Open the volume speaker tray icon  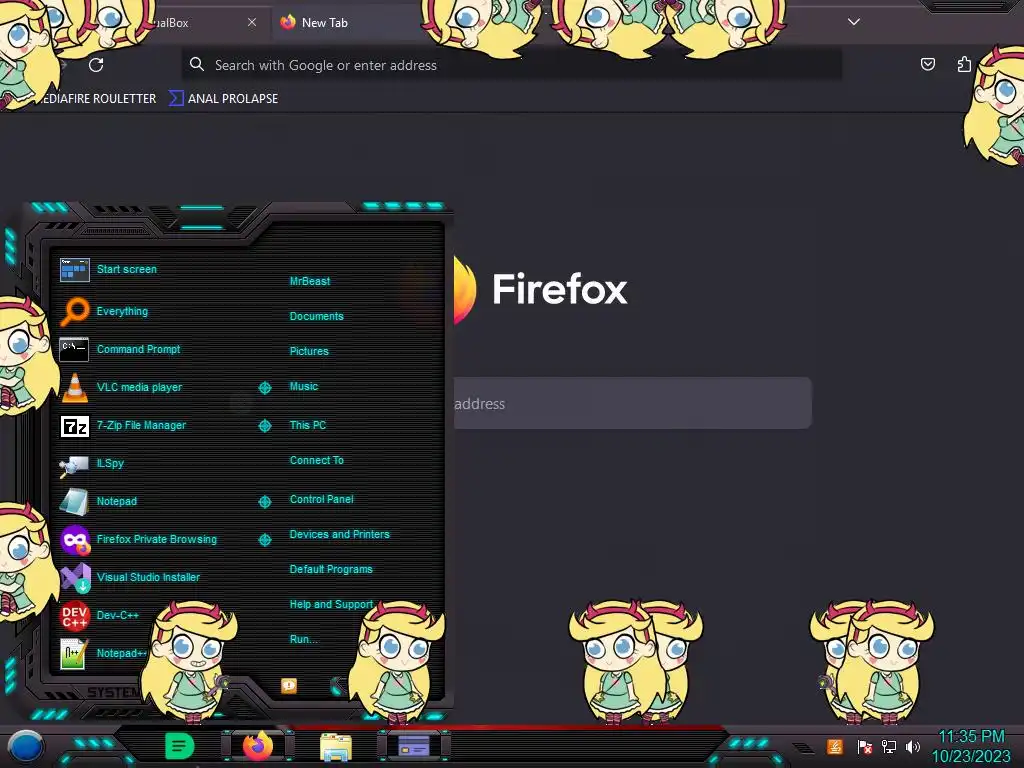912,746
